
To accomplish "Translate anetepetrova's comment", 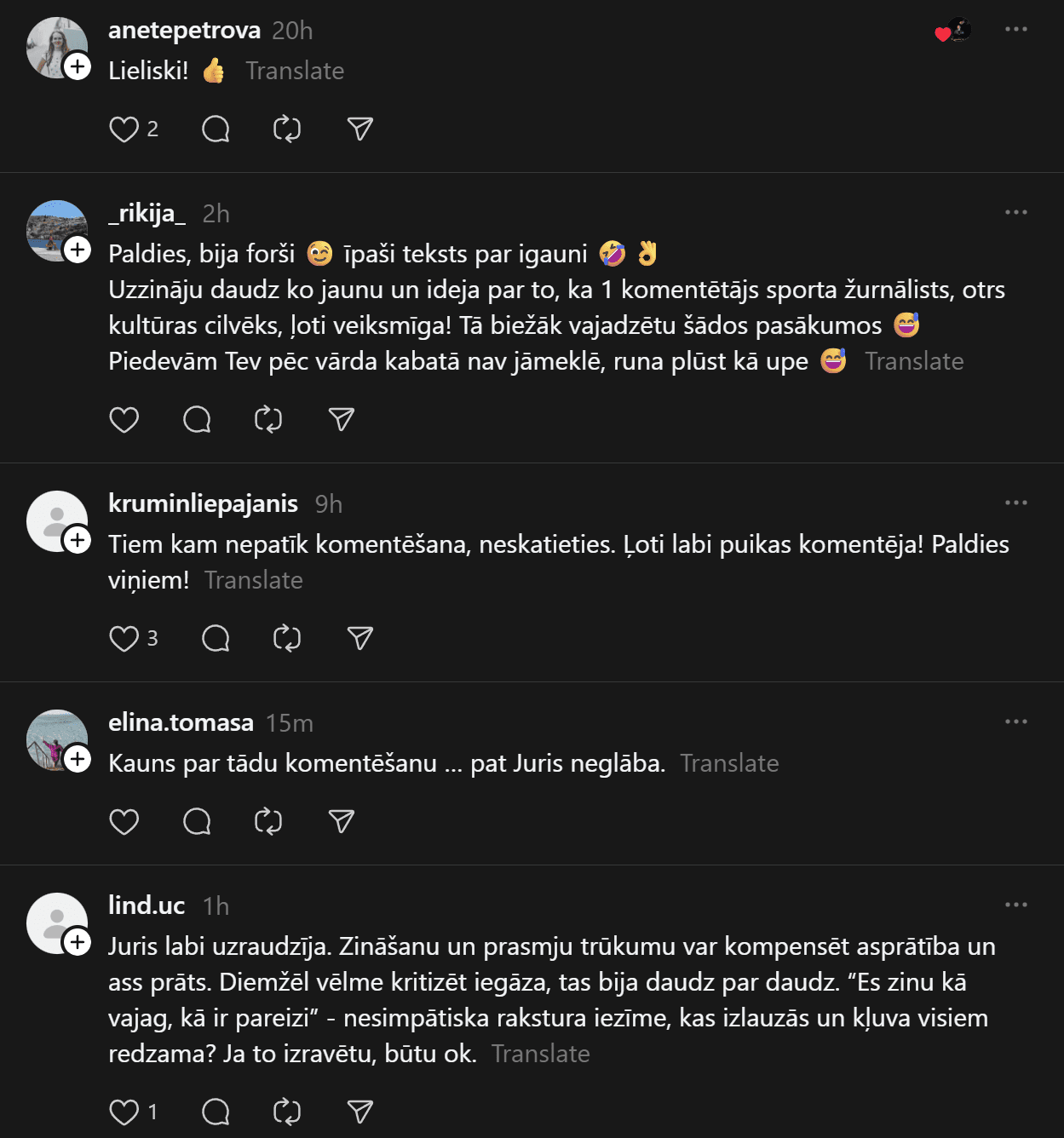I will [x=295, y=71].
